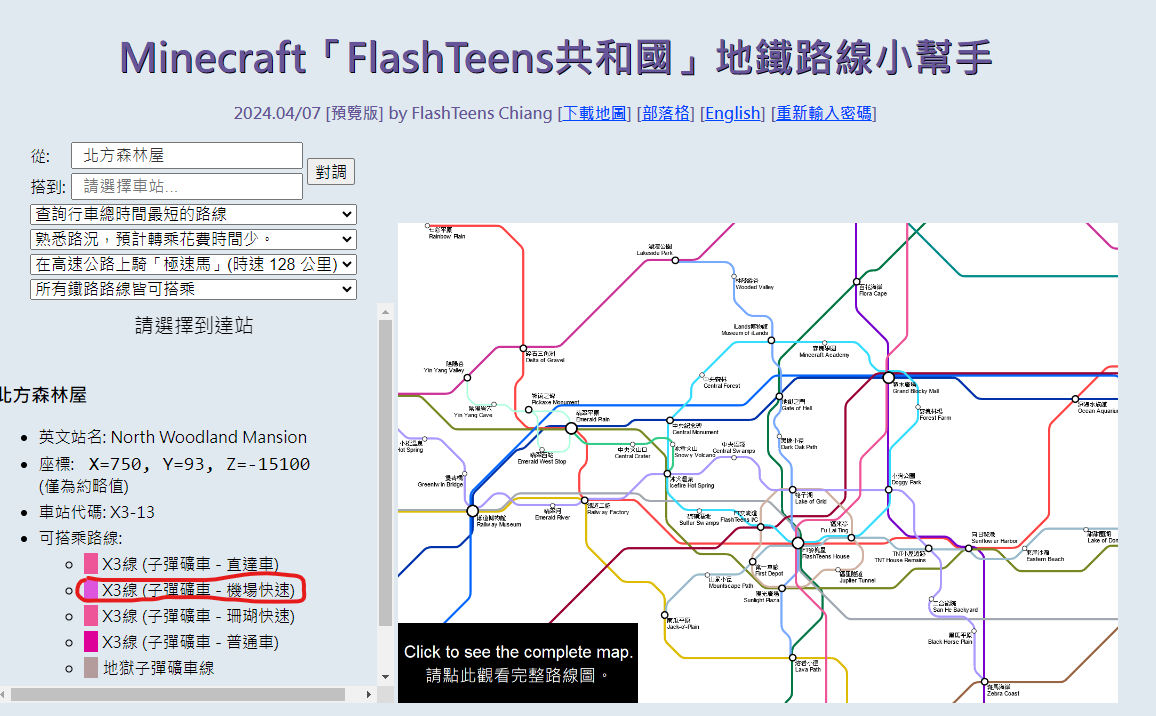
Task: Select 地獄子彈礦車線 route text
Action: click(158, 668)
